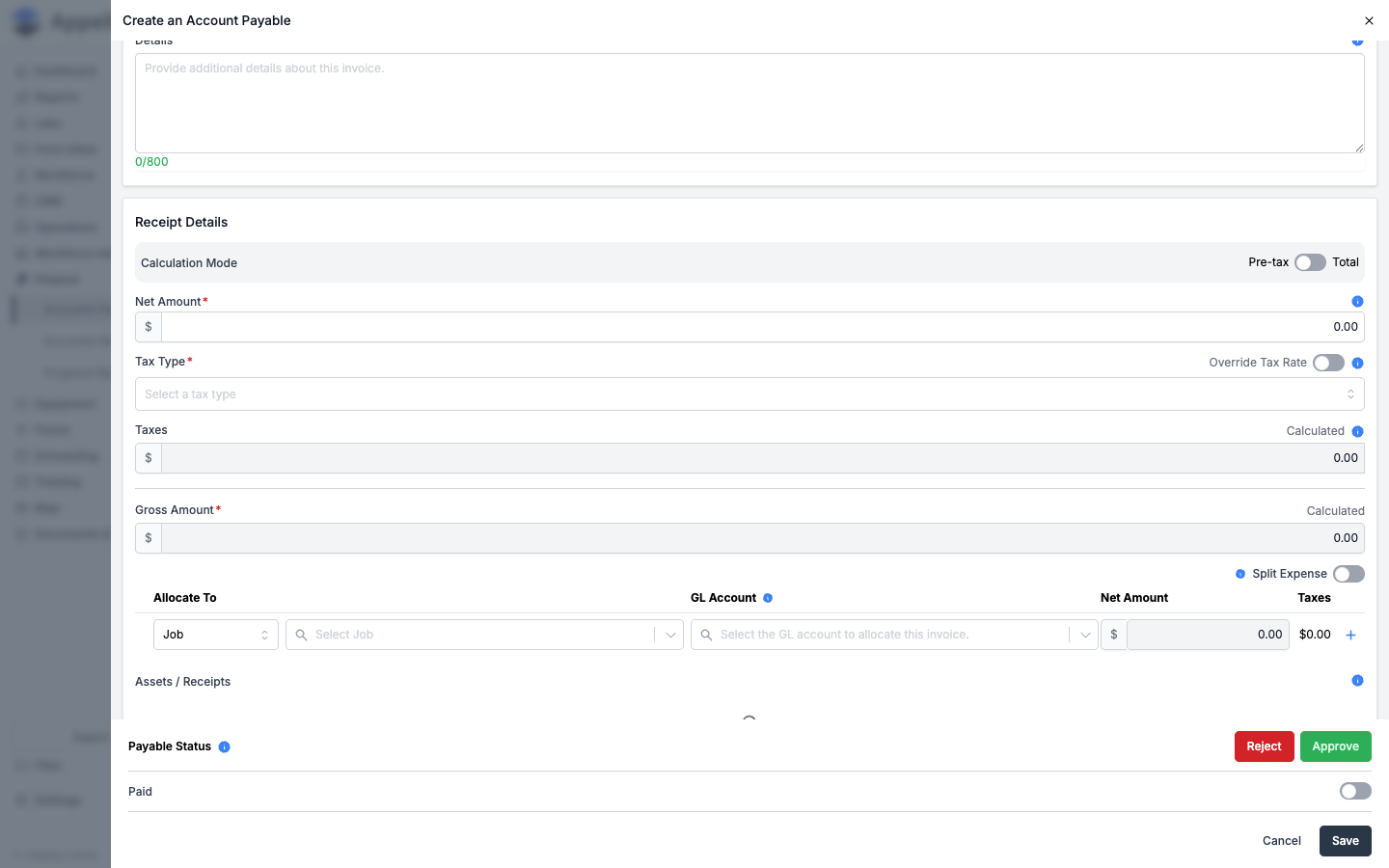The image size is (1389, 868).
Task: Change the Allocate To type from Job
Action: coord(216,635)
